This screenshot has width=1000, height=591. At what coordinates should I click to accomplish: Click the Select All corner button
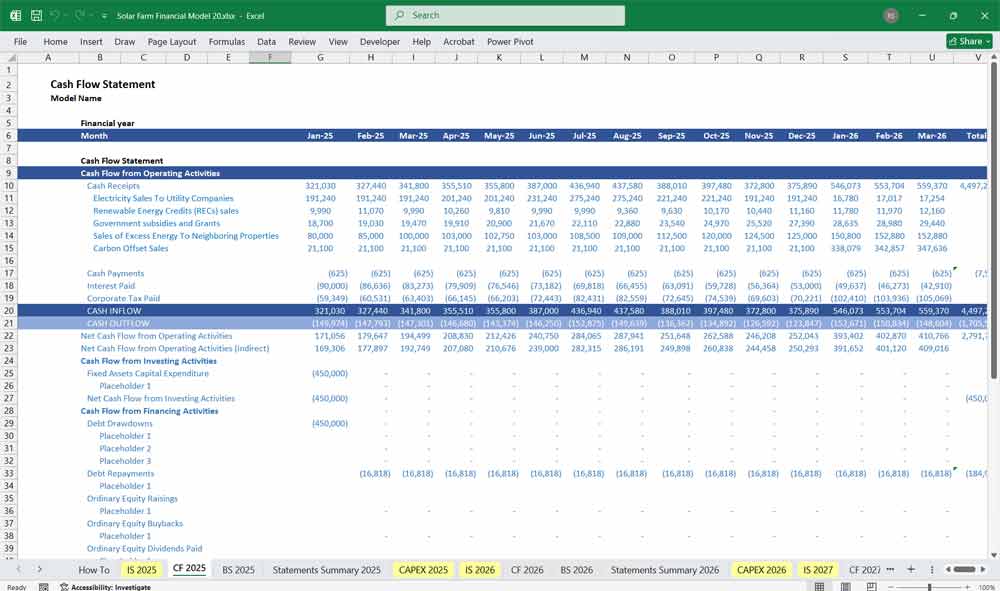coord(11,58)
